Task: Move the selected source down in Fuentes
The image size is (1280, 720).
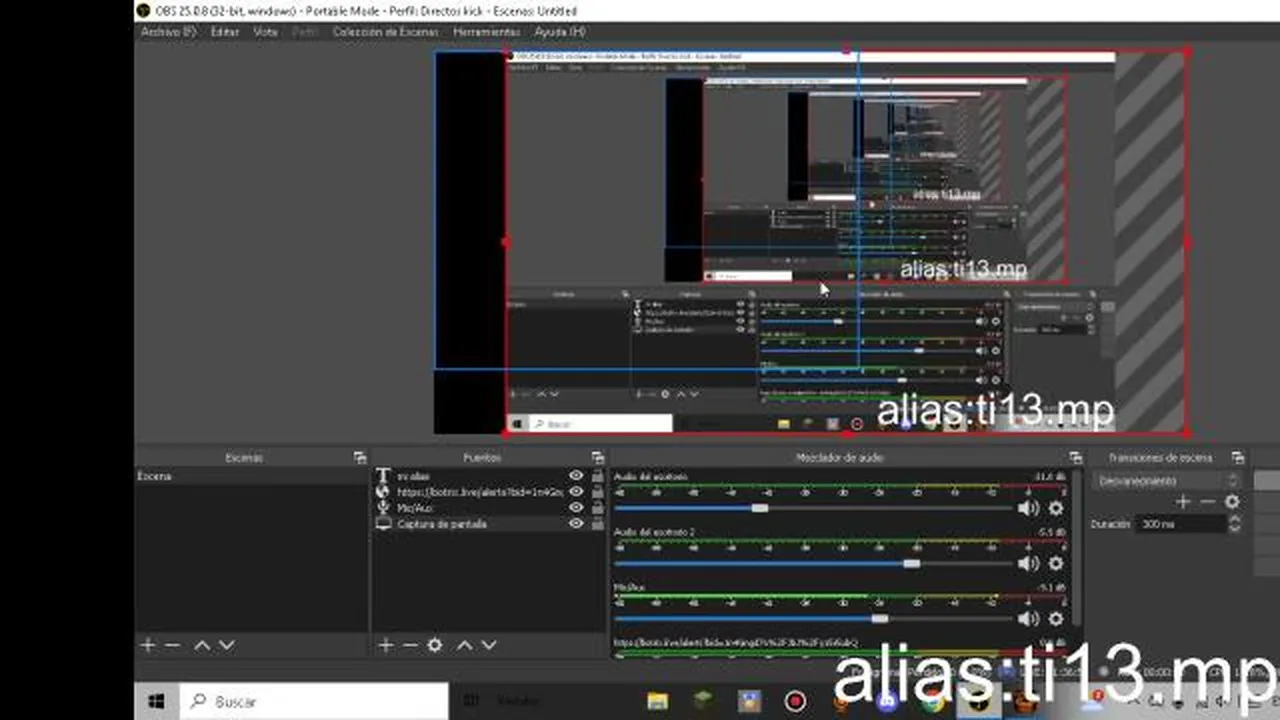Action: click(488, 645)
